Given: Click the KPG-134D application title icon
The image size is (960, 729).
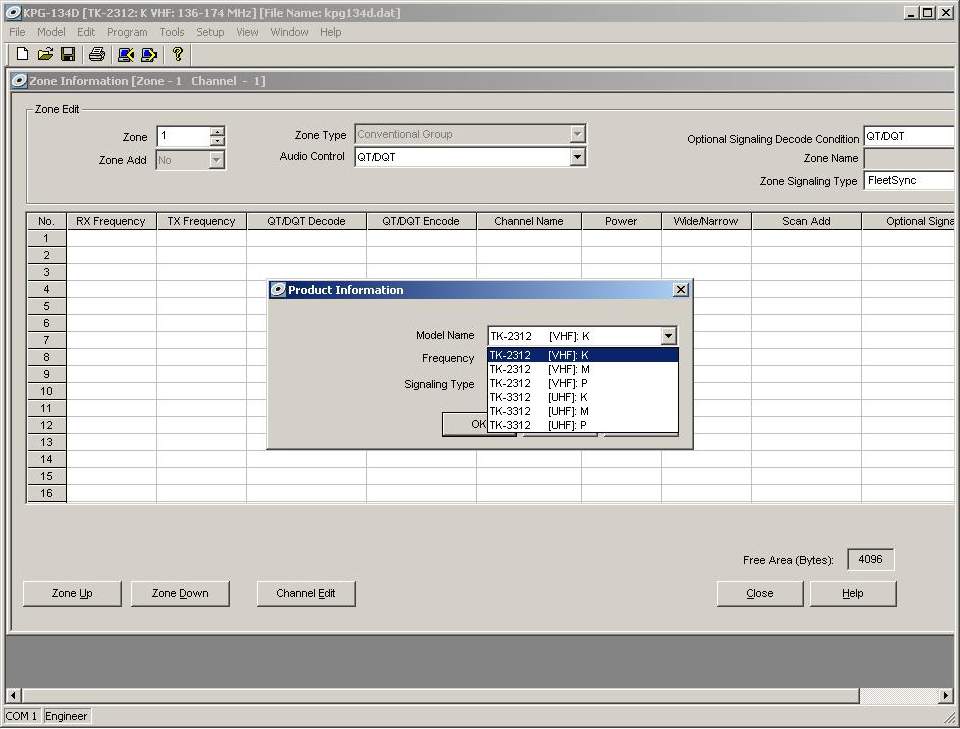Looking at the screenshot, I should [x=12, y=12].
